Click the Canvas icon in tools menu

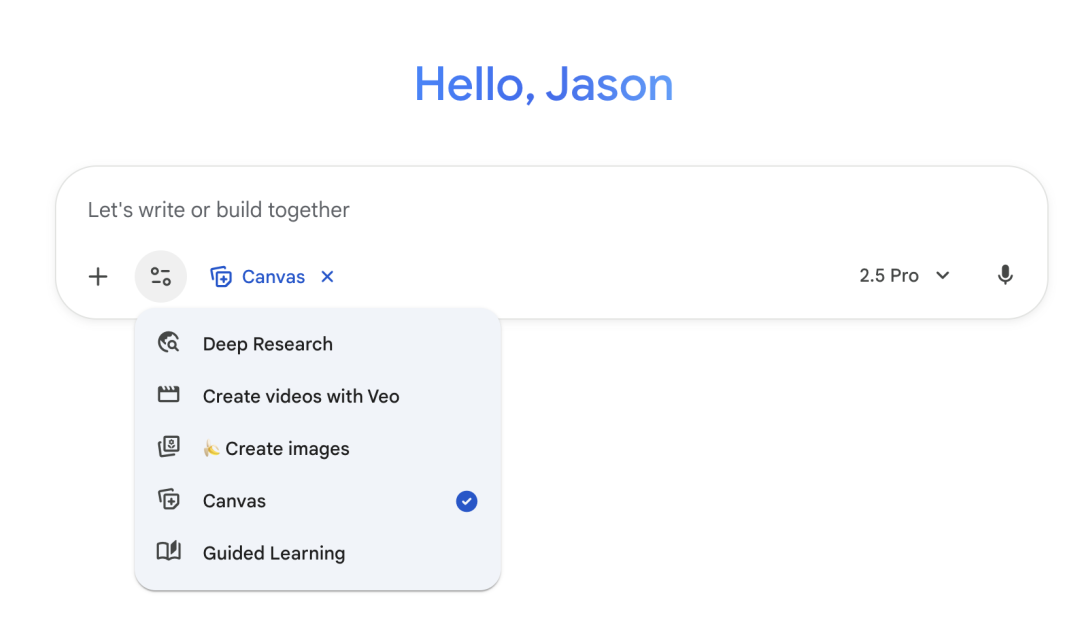(169, 500)
